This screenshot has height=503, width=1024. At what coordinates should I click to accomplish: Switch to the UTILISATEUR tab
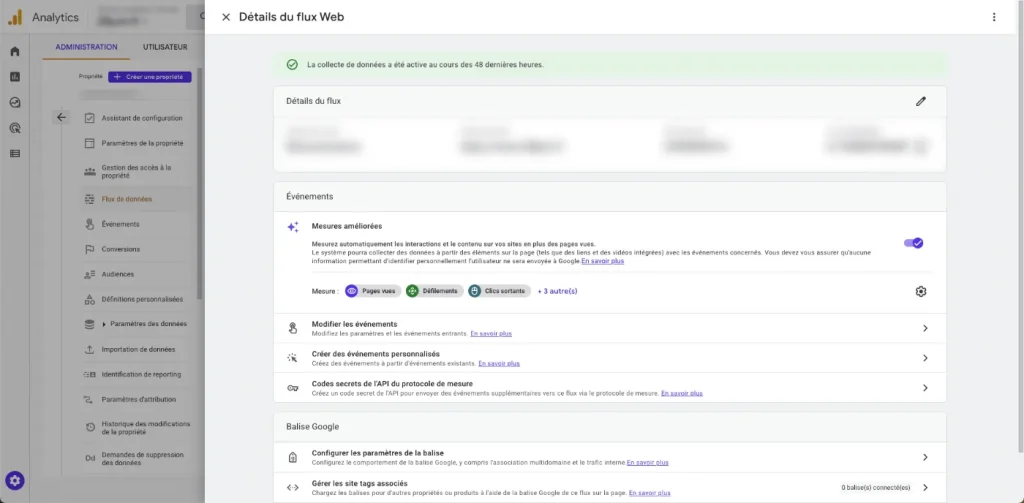click(165, 47)
